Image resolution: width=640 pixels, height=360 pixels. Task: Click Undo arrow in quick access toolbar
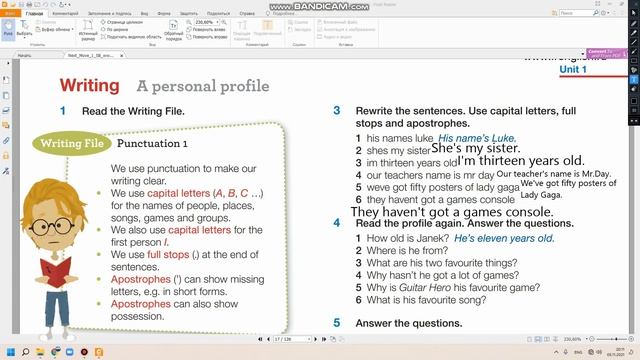(45, 4)
